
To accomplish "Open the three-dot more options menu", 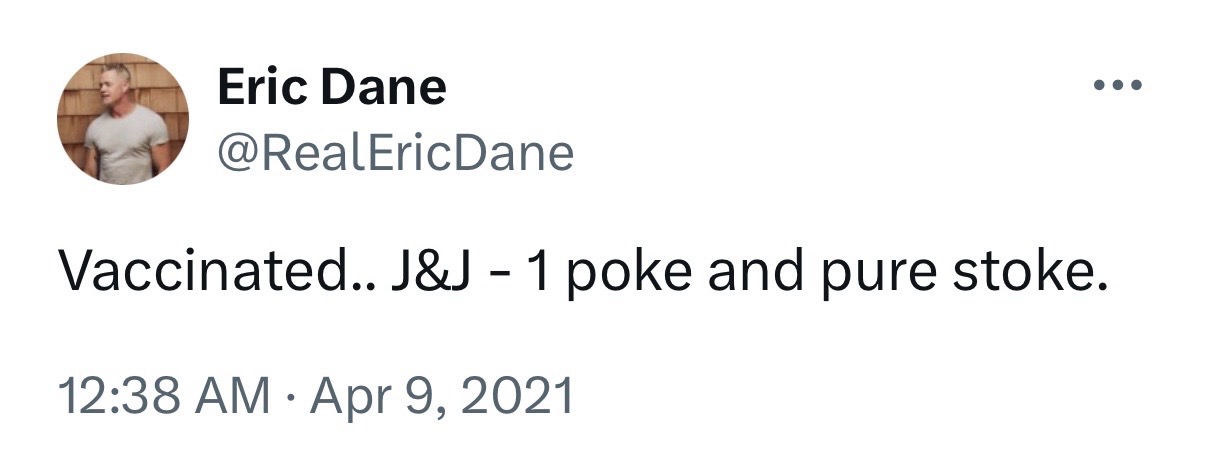I will pyautogui.click(x=1115, y=86).
